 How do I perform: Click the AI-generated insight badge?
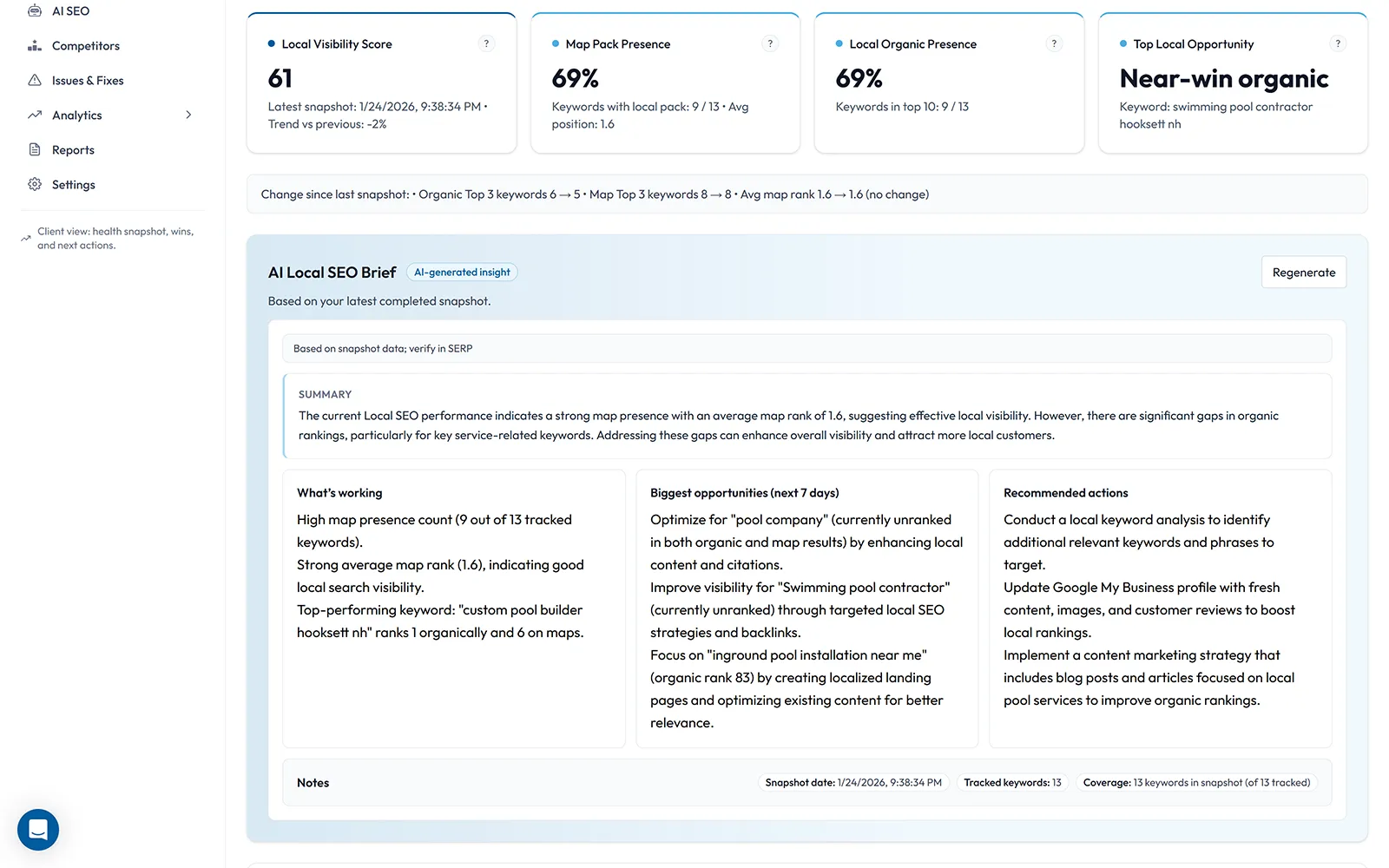(461, 272)
